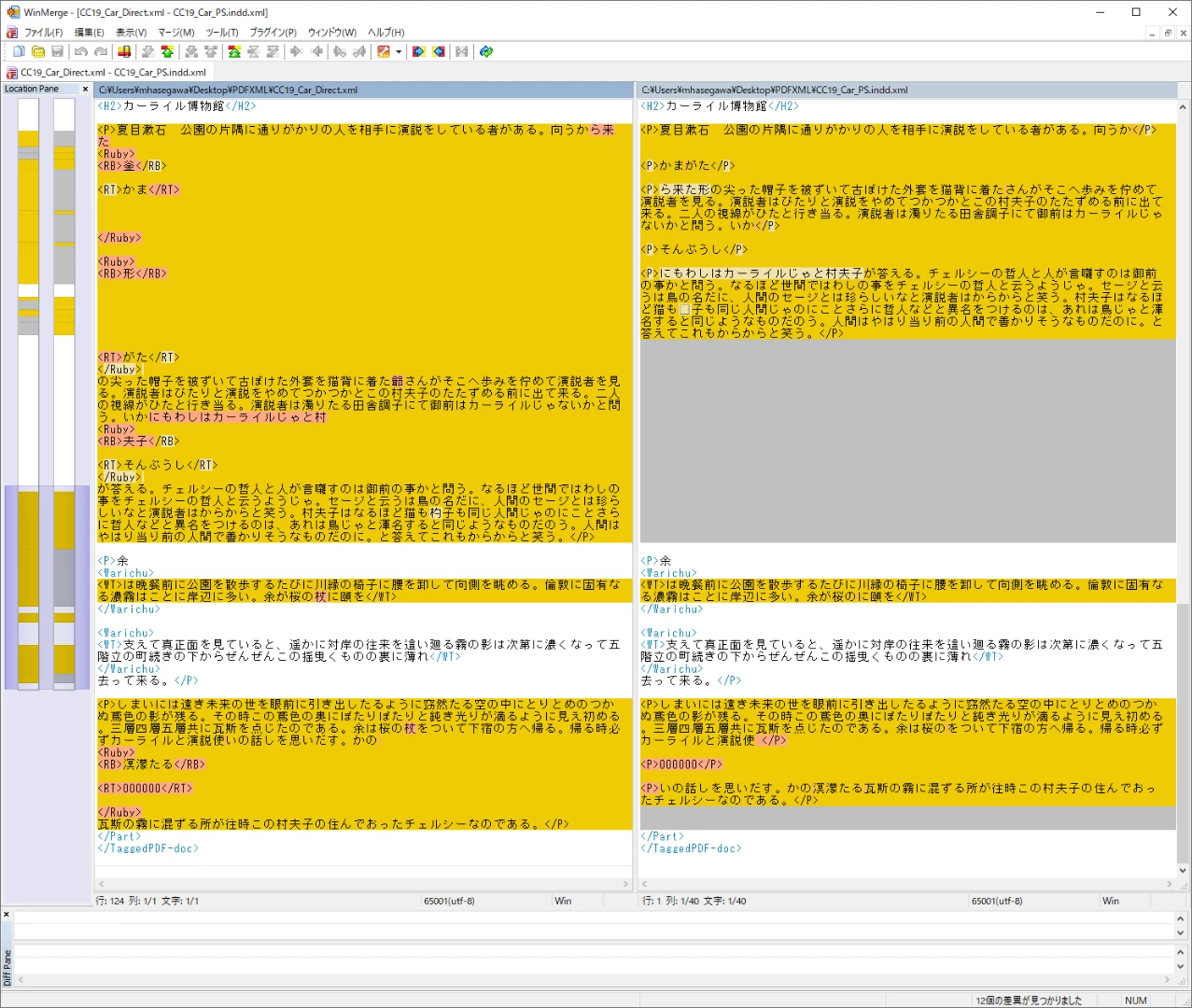1192x1008 pixels.
Task: Expand the Options icon dropdown arrow
Action: pos(399,51)
